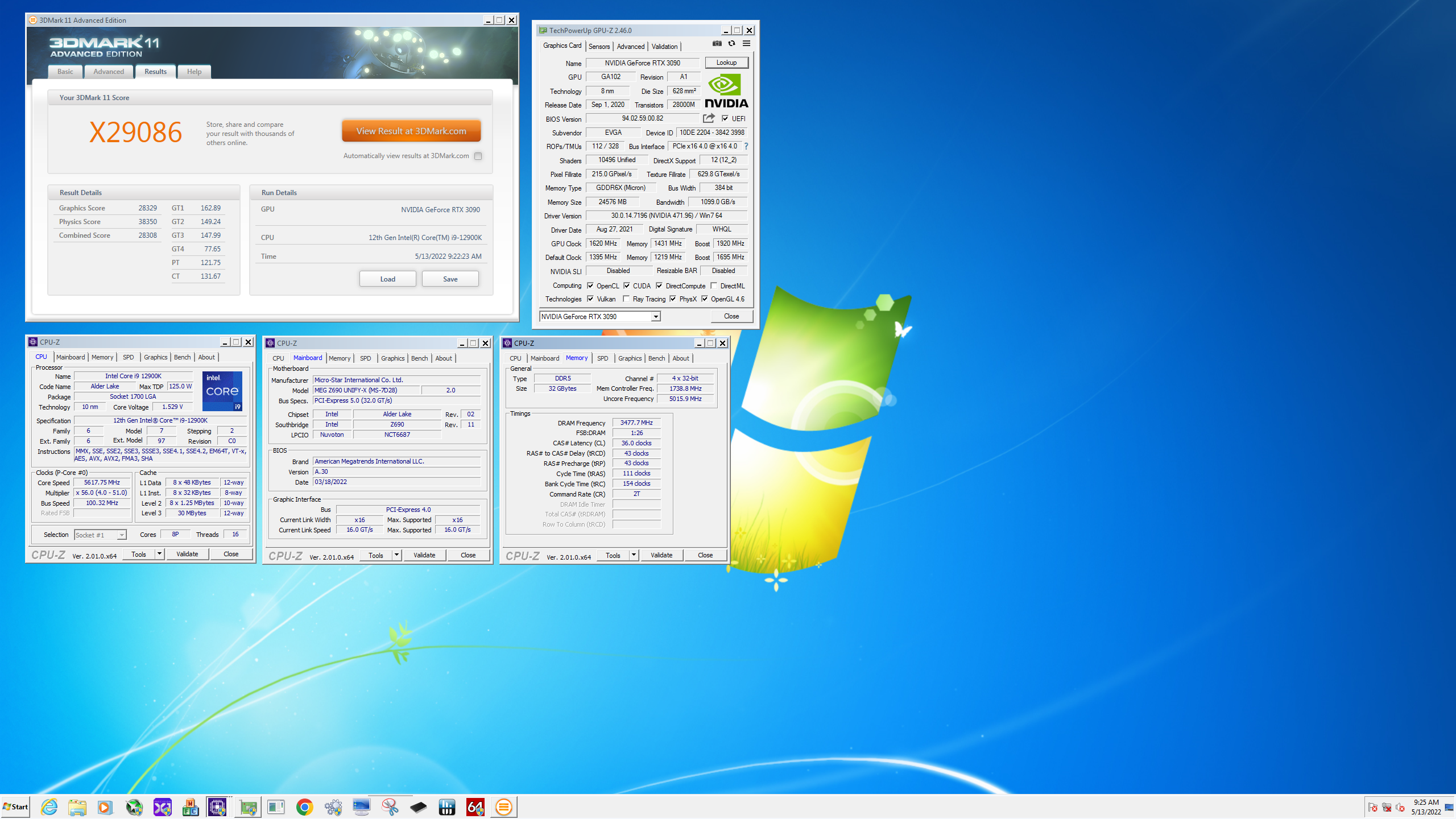Open Windows Explorer folder icon on taskbar
This screenshot has width=1456, height=819.
tap(77, 807)
